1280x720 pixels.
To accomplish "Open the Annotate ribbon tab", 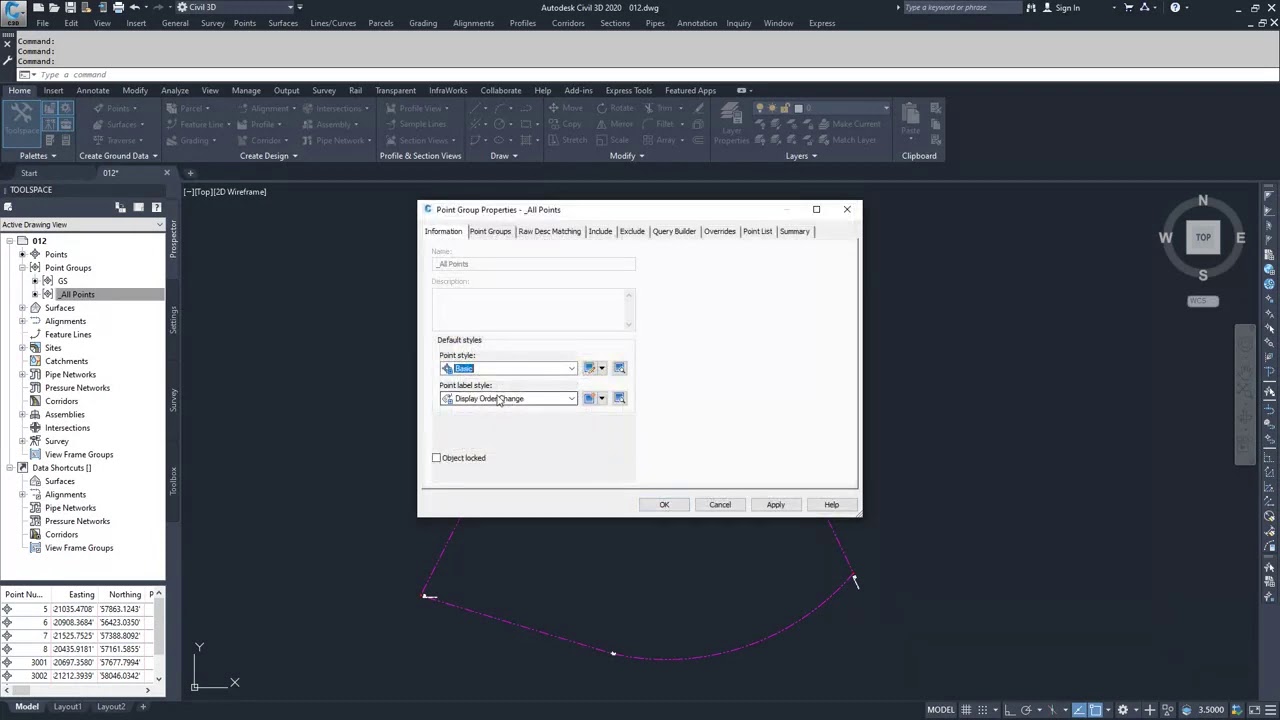I will (93, 90).
